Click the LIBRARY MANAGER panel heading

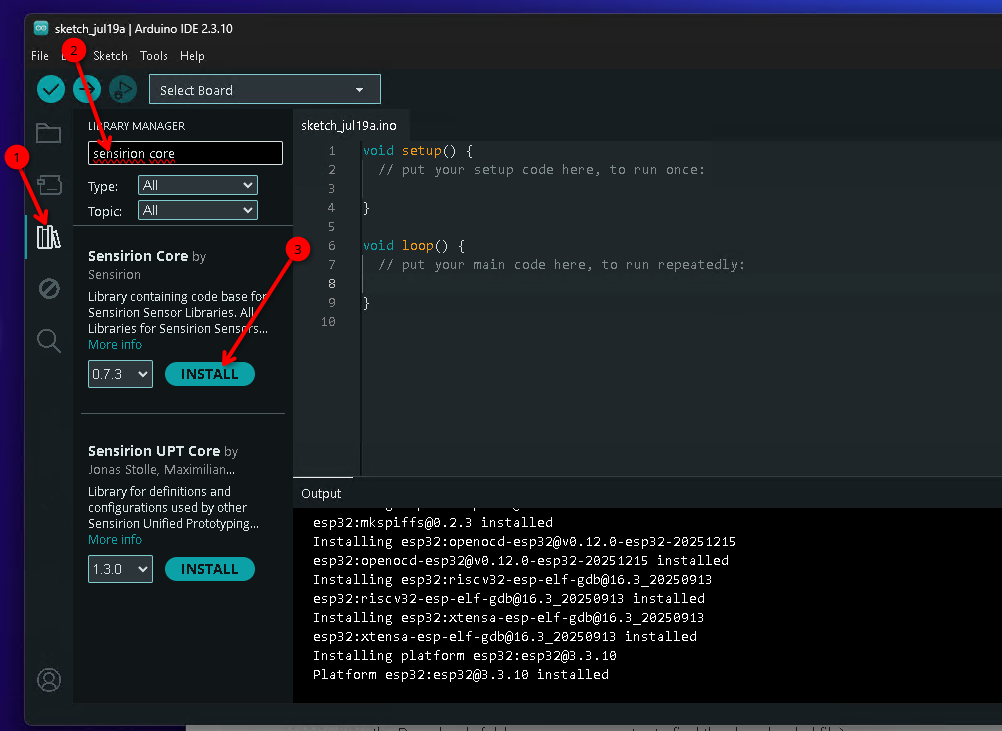tap(137, 126)
